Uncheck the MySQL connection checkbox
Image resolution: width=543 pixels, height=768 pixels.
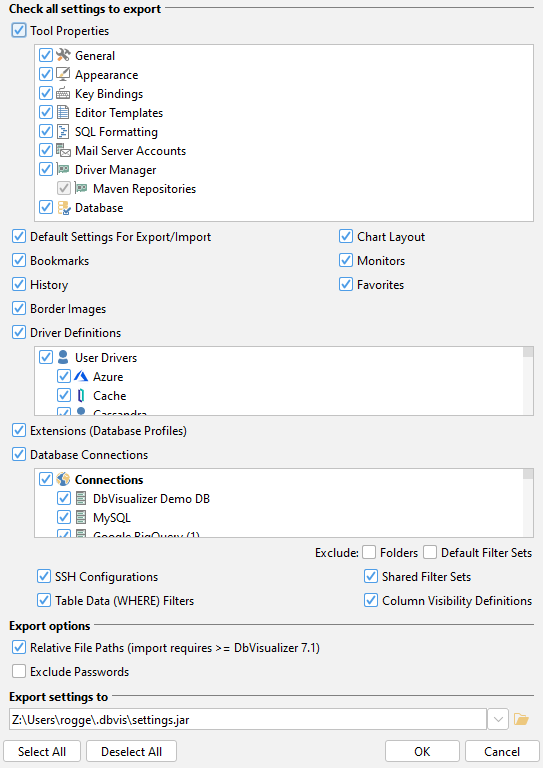pyautogui.click(x=64, y=517)
